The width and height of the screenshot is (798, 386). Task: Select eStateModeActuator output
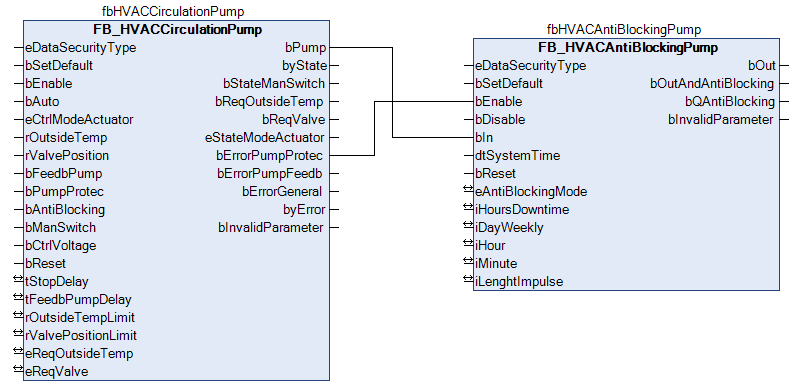tap(265, 137)
